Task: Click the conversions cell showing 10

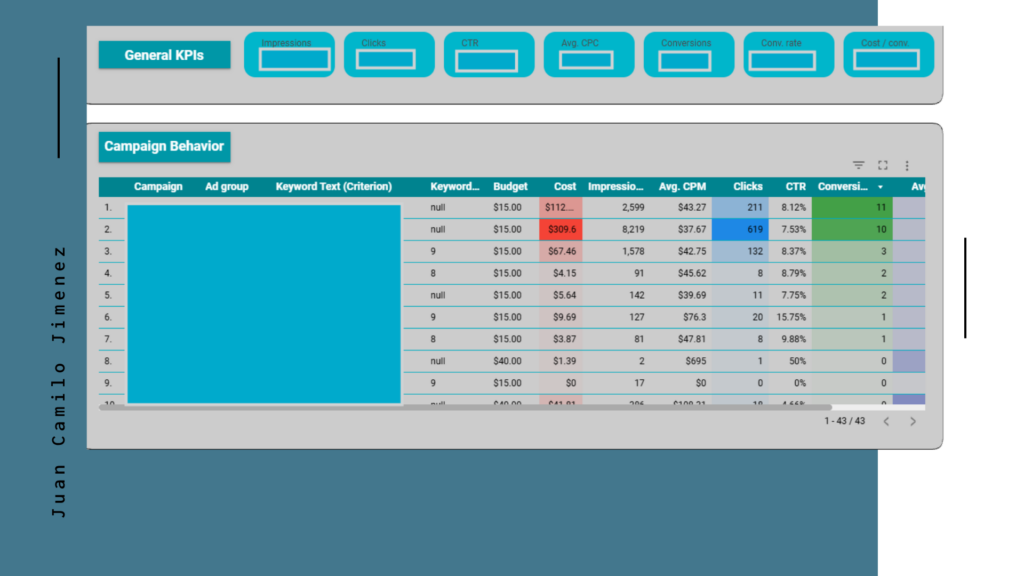Action: pyautogui.click(x=852, y=229)
